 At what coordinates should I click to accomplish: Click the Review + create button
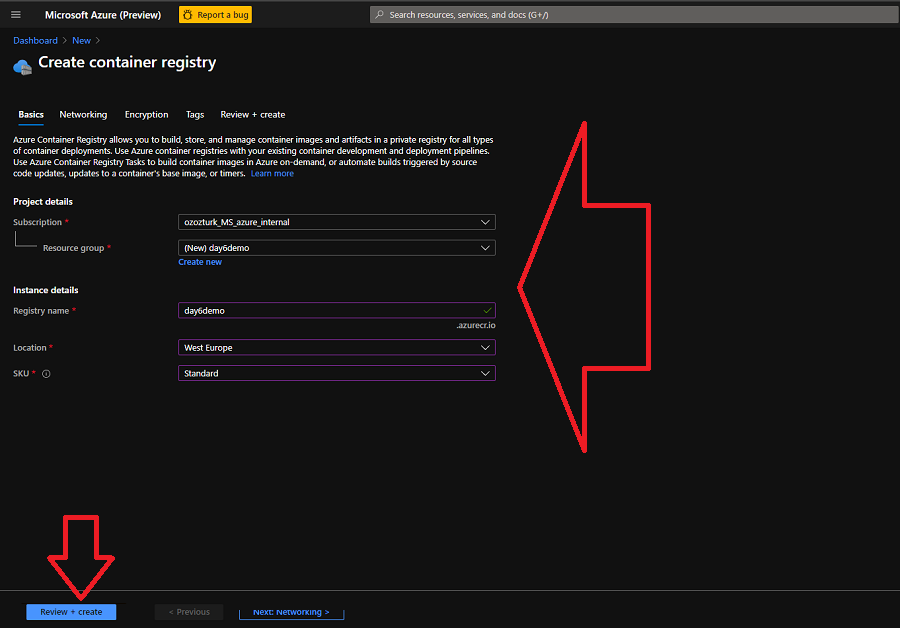(x=71, y=612)
